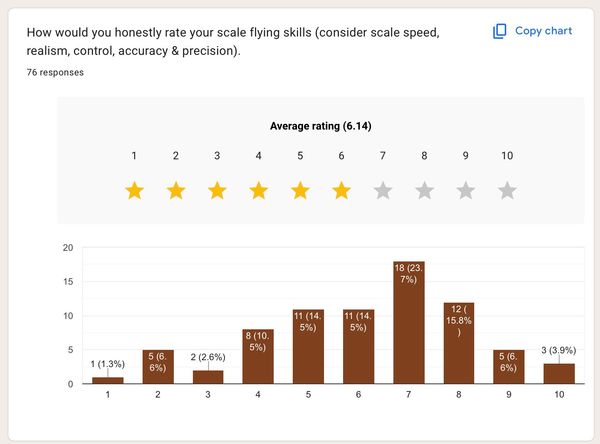Click the Copy chart text link

[x=543, y=31]
